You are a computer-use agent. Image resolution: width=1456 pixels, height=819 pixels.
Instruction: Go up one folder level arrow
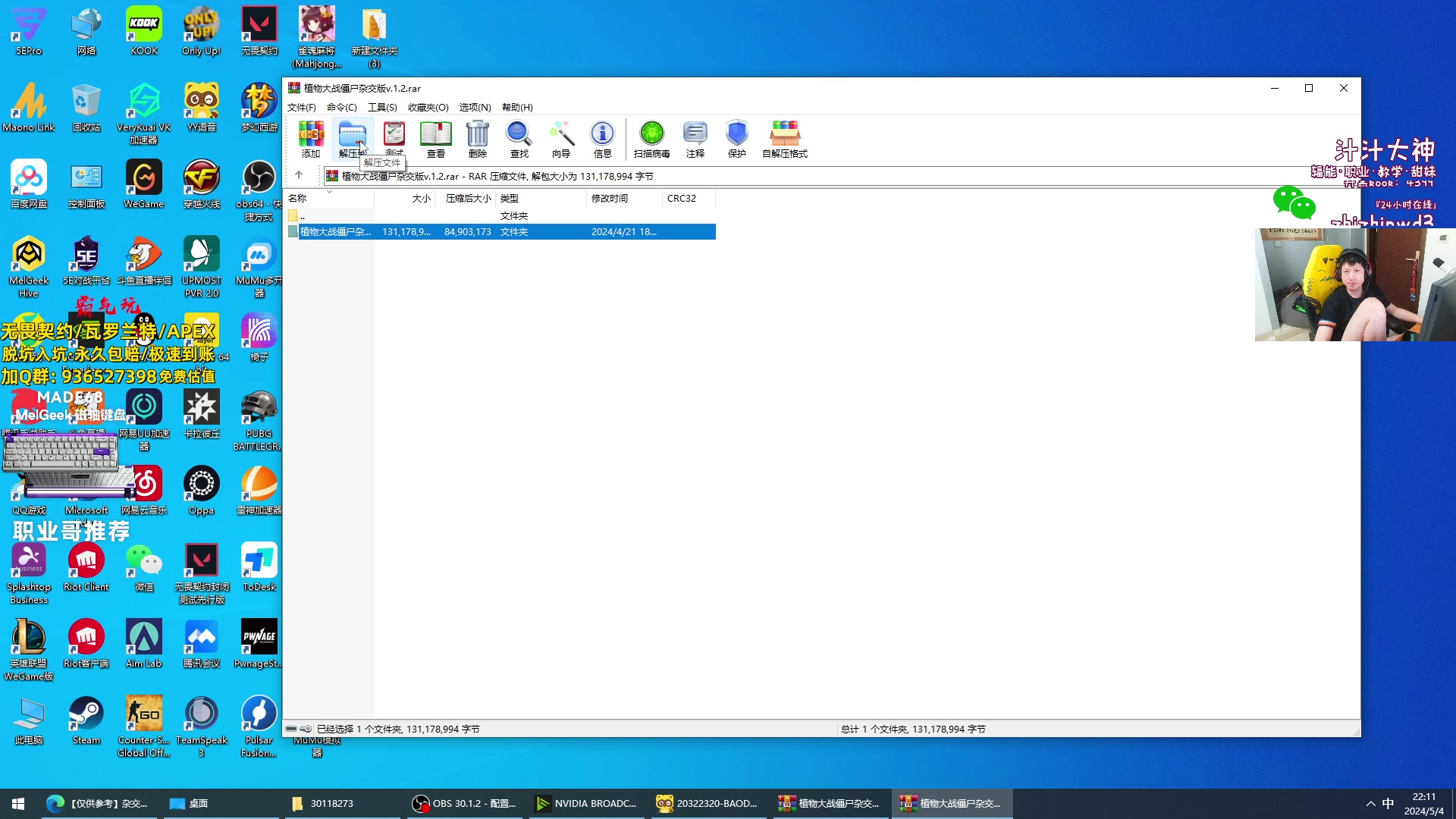tap(299, 175)
